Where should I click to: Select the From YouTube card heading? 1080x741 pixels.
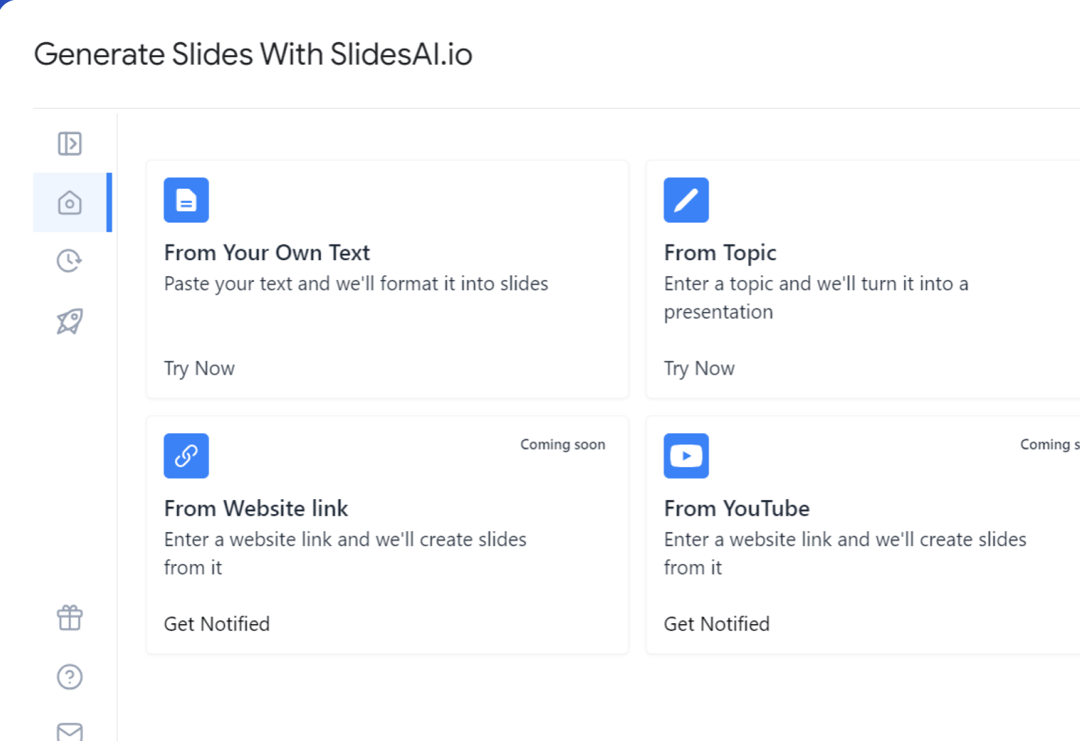click(x=737, y=508)
